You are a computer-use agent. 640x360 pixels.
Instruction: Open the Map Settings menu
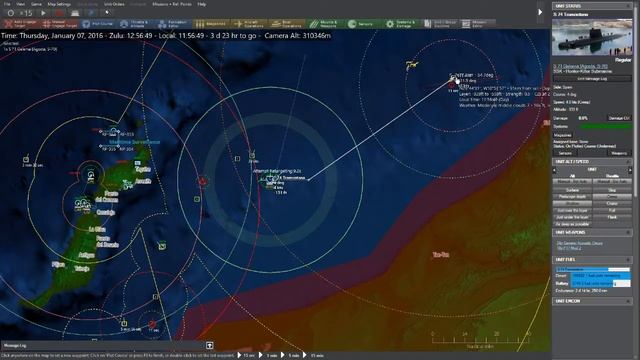59,4
